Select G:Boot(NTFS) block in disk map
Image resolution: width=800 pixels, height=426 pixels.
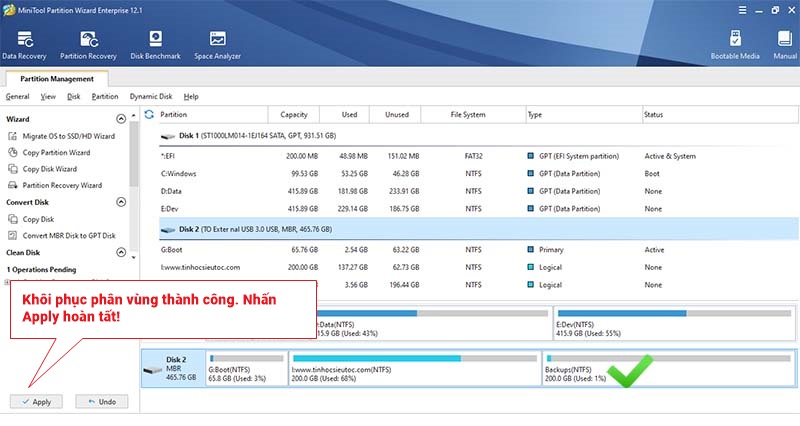246,368
